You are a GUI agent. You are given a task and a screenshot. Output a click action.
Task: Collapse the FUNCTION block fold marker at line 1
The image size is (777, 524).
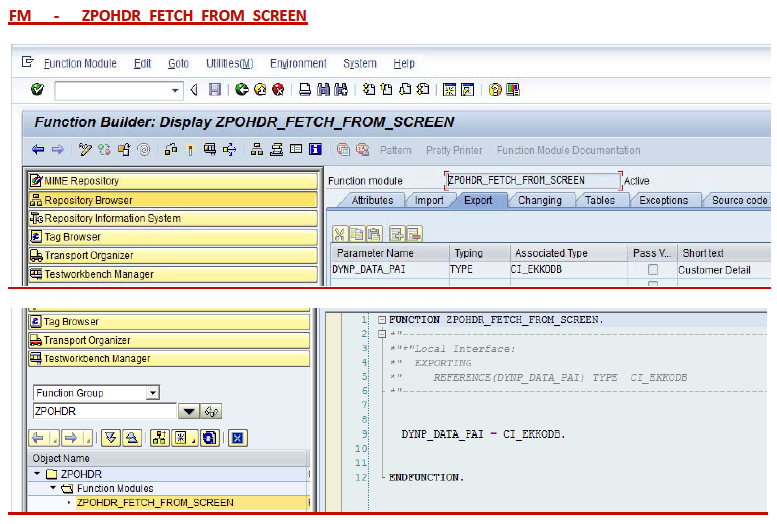(x=382, y=320)
